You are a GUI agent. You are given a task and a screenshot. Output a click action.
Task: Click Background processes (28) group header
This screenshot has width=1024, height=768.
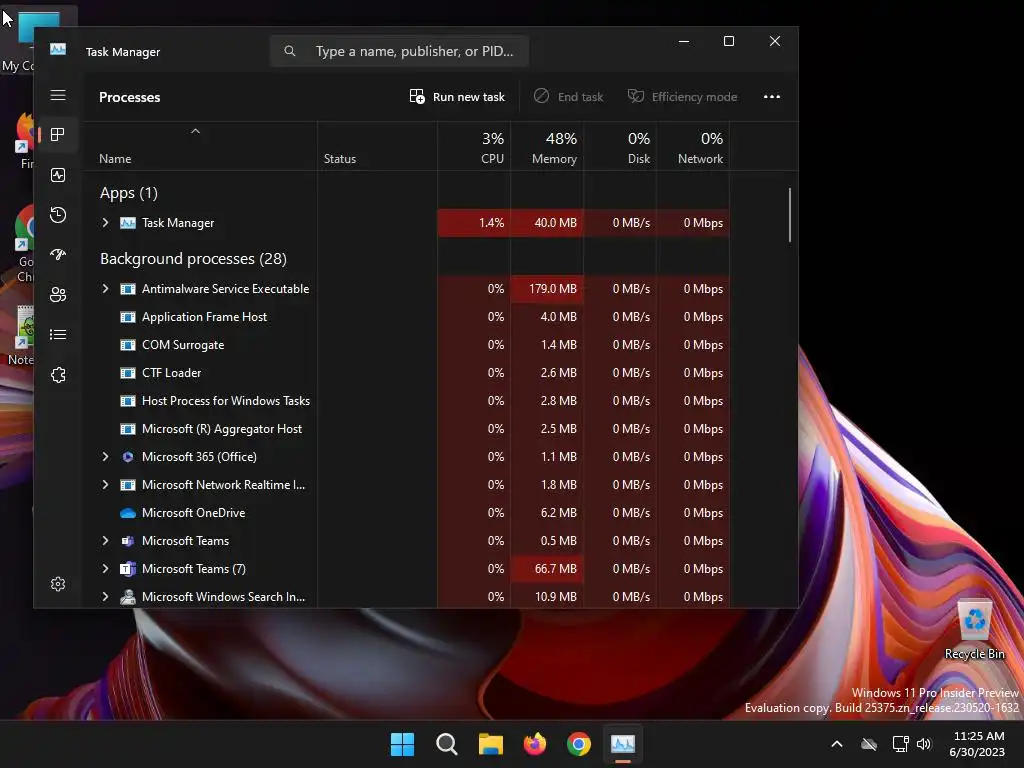coord(193,259)
